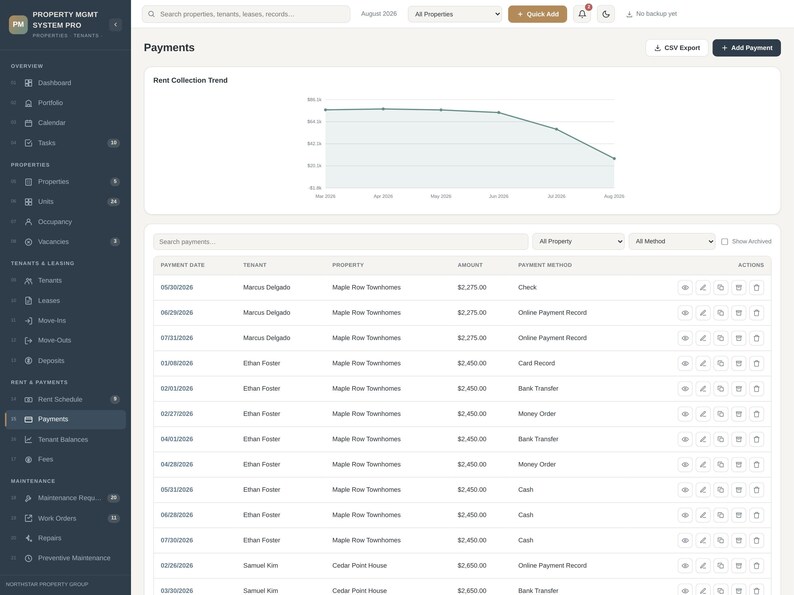Open the 05/30/2026 payment date link
The image size is (794, 595).
177,288
